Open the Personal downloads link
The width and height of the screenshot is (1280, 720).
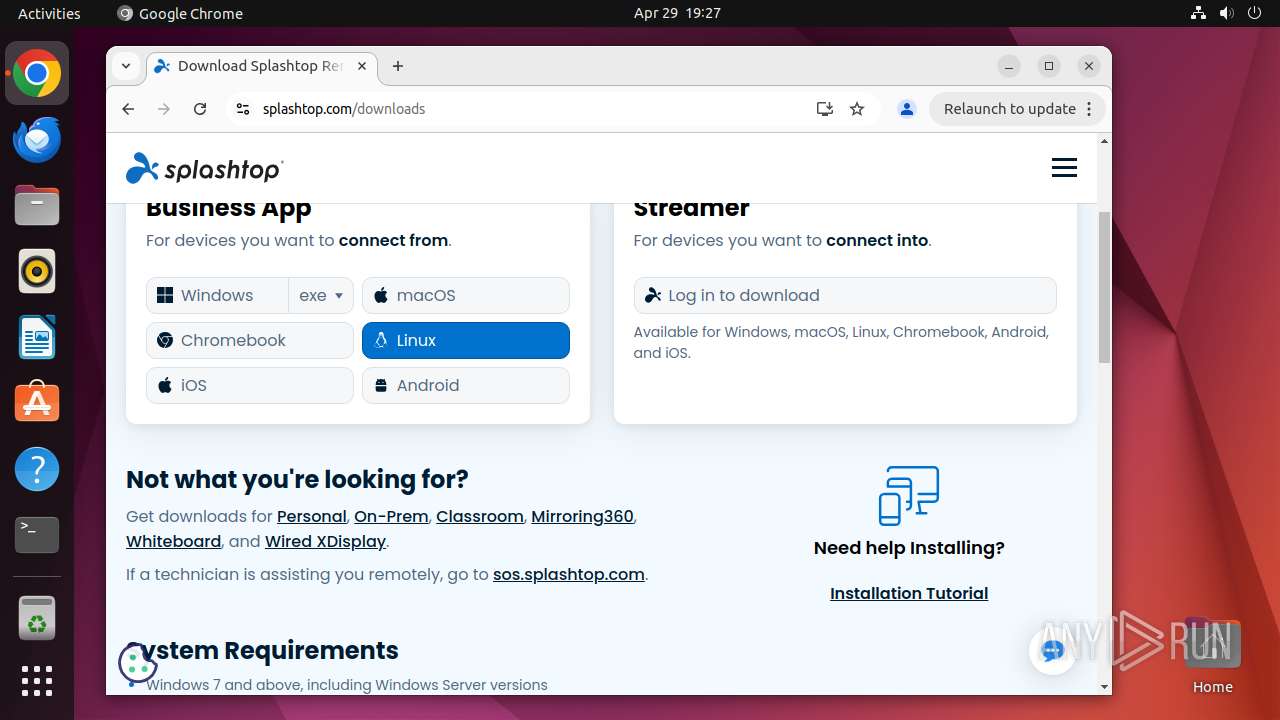pos(311,516)
